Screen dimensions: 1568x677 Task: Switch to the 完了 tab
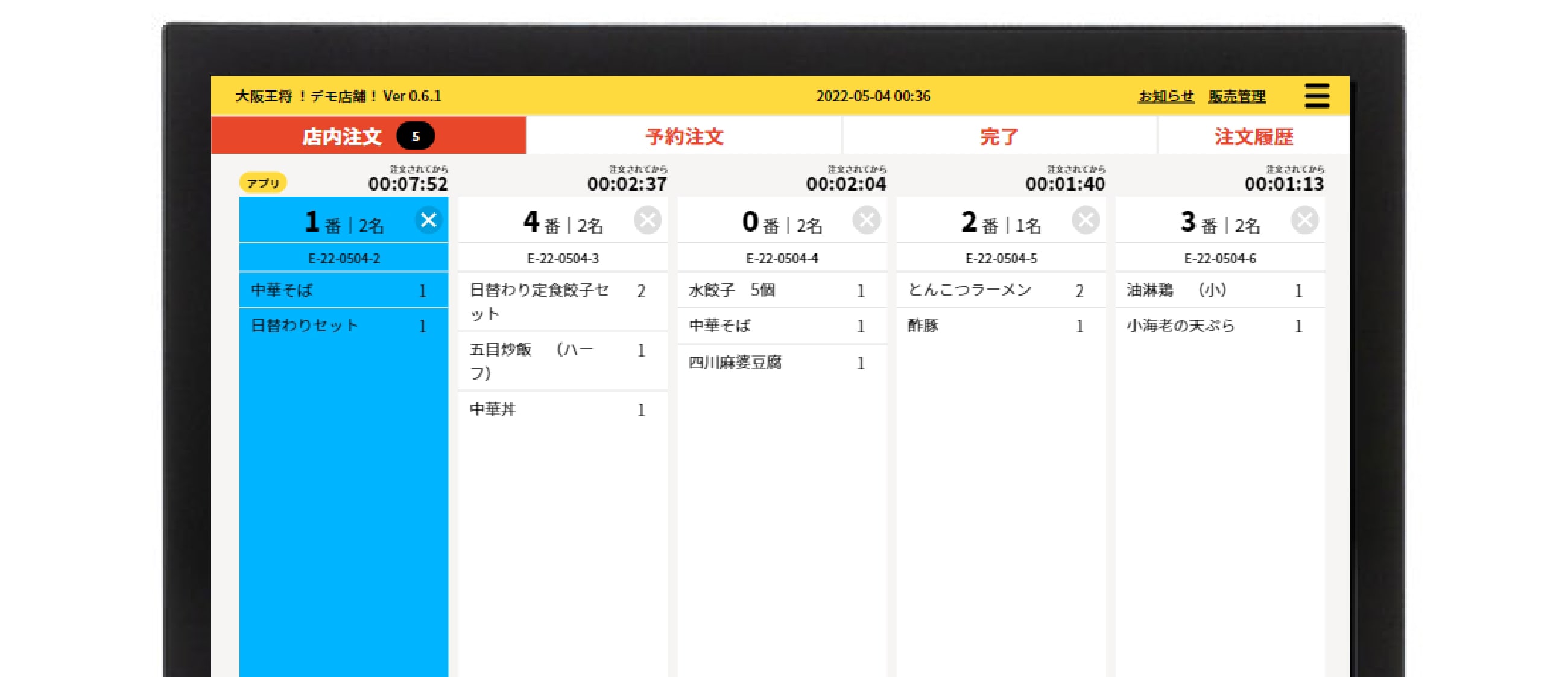click(x=999, y=136)
